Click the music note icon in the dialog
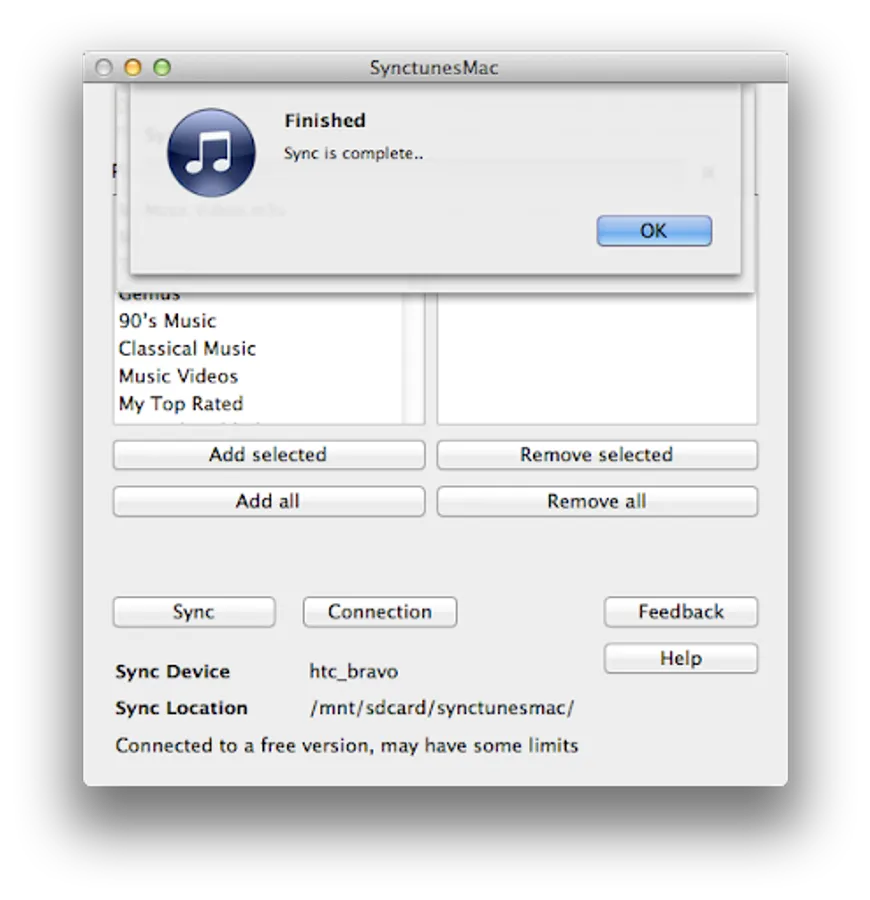870x900 pixels. [211, 153]
